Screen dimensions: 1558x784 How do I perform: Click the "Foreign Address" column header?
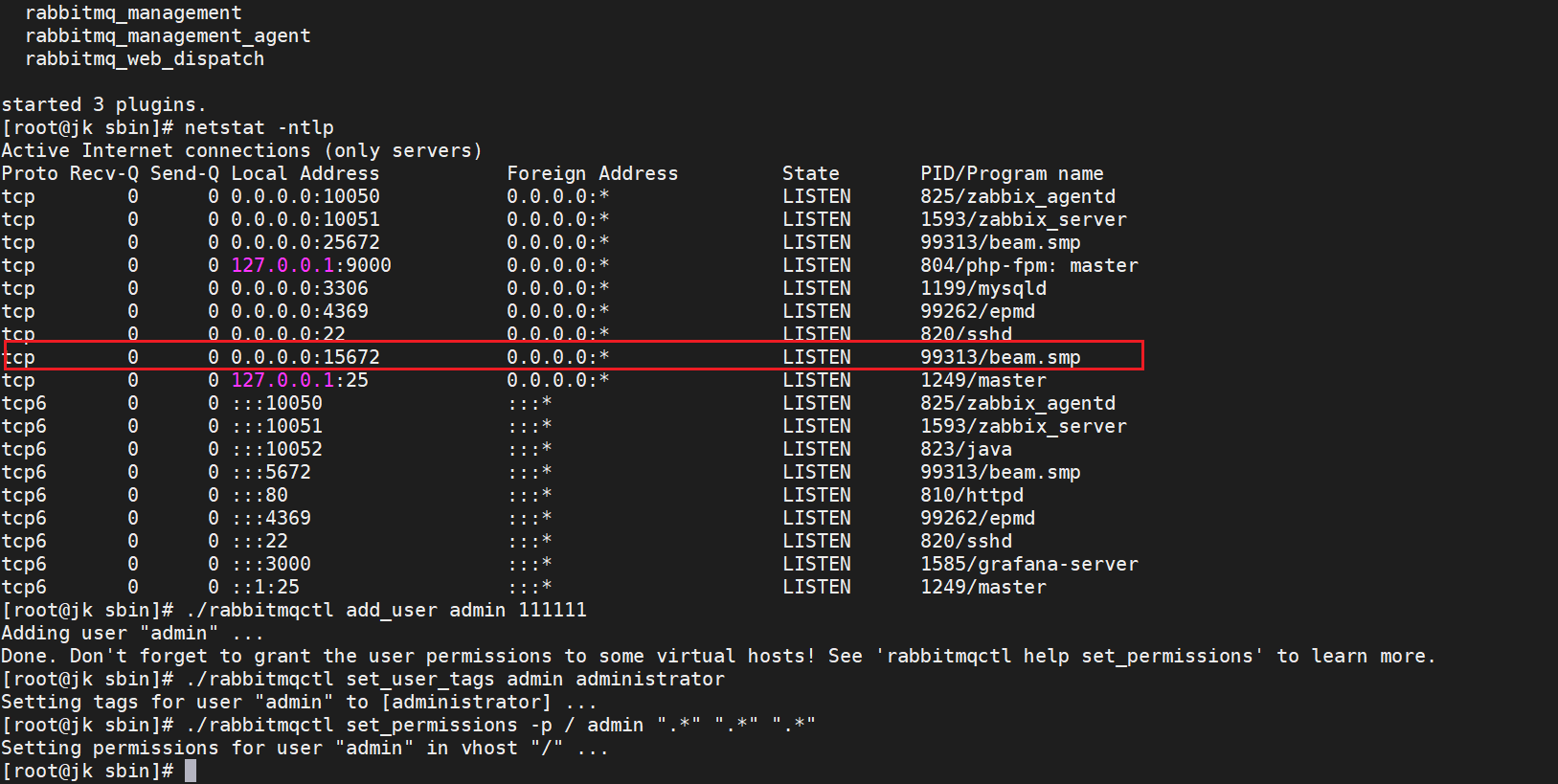tap(592, 173)
